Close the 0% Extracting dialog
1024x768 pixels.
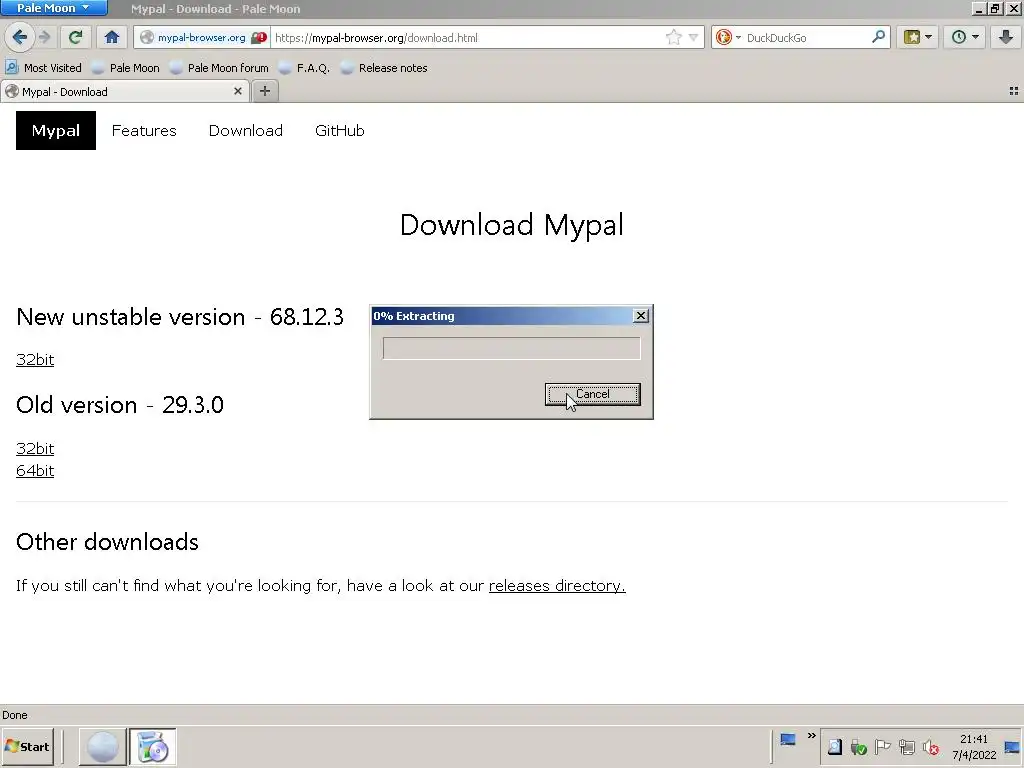coord(641,315)
